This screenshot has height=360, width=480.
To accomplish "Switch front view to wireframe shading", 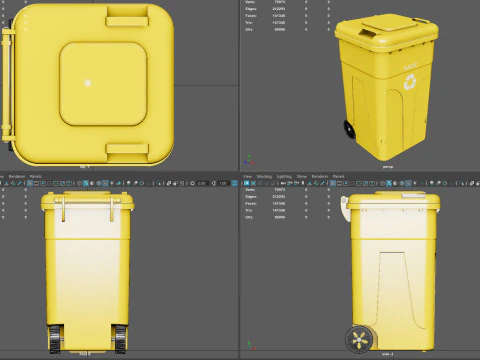I will 80,183.
